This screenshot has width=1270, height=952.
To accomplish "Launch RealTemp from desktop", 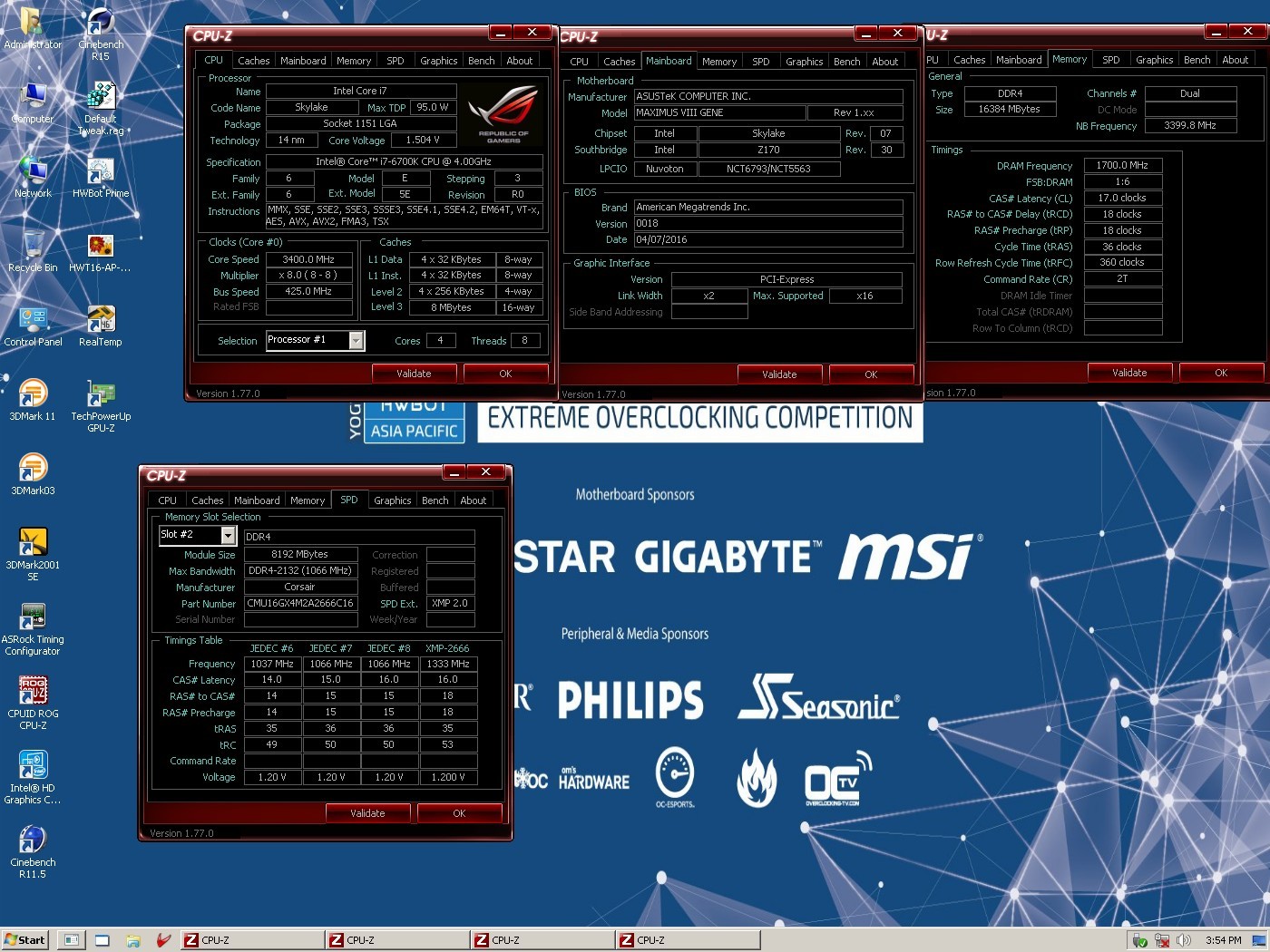I will [101, 325].
